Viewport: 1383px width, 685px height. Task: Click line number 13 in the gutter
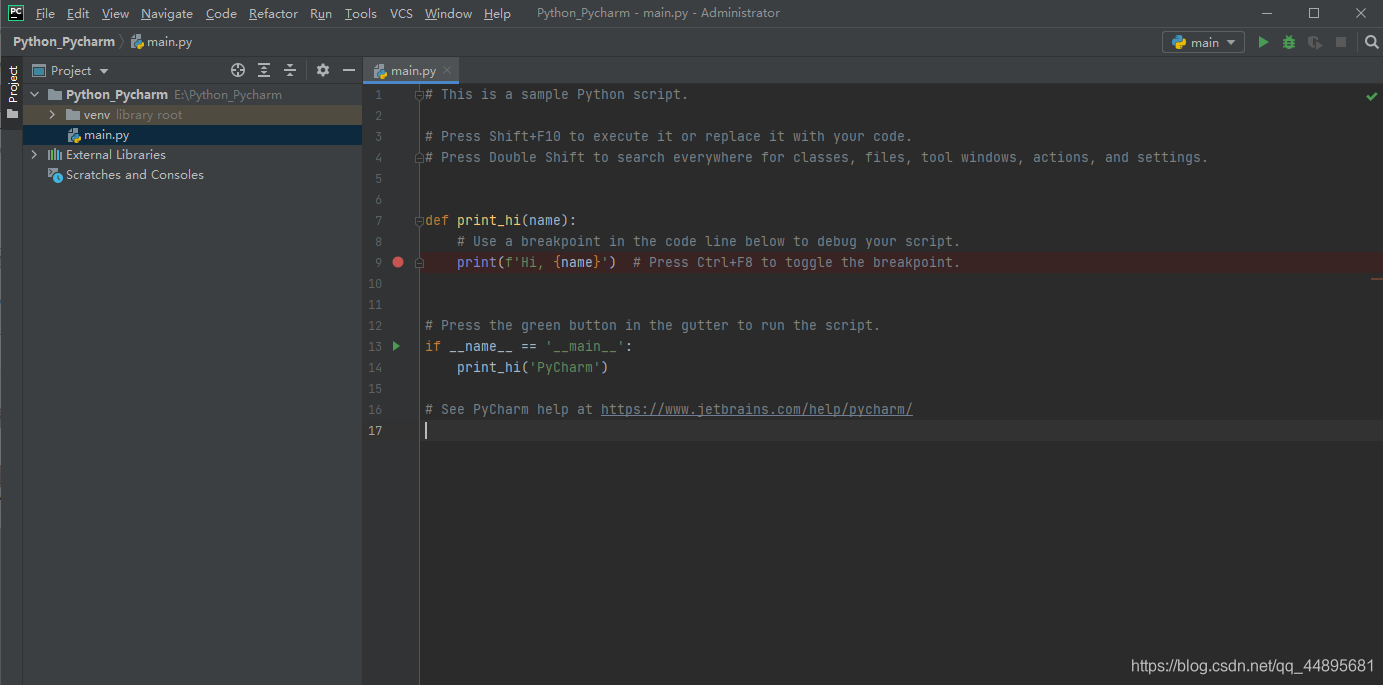pos(375,346)
